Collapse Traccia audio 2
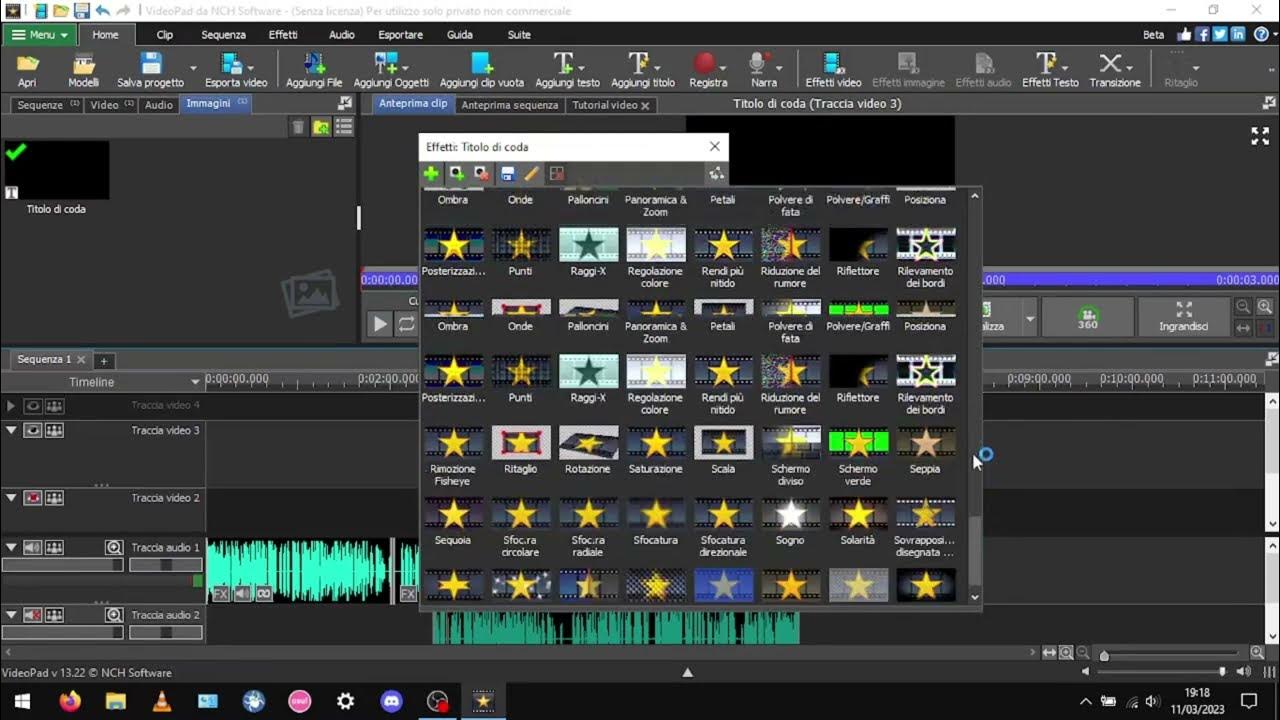The image size is (1280, 720). coord(11,614)
